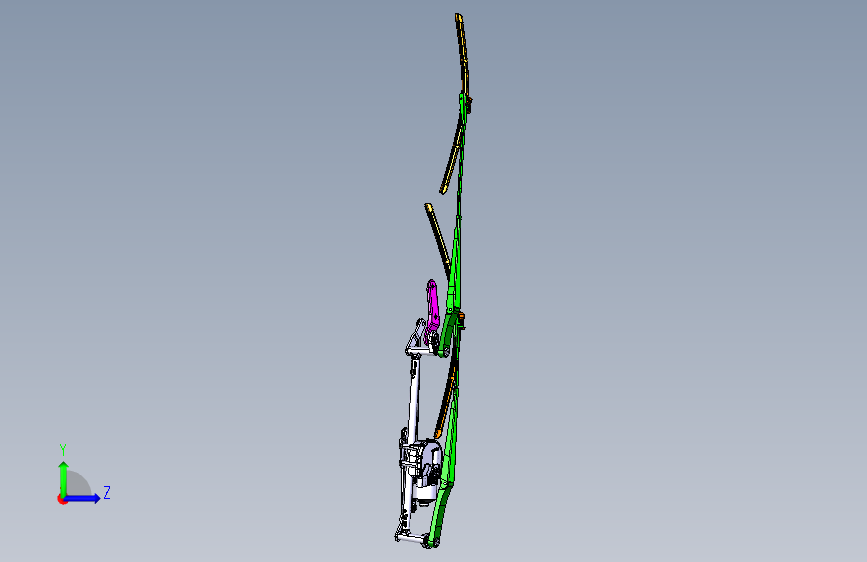Select the magenta crank link part
This screenshot has width=867, height=562.
click(432, 307)
